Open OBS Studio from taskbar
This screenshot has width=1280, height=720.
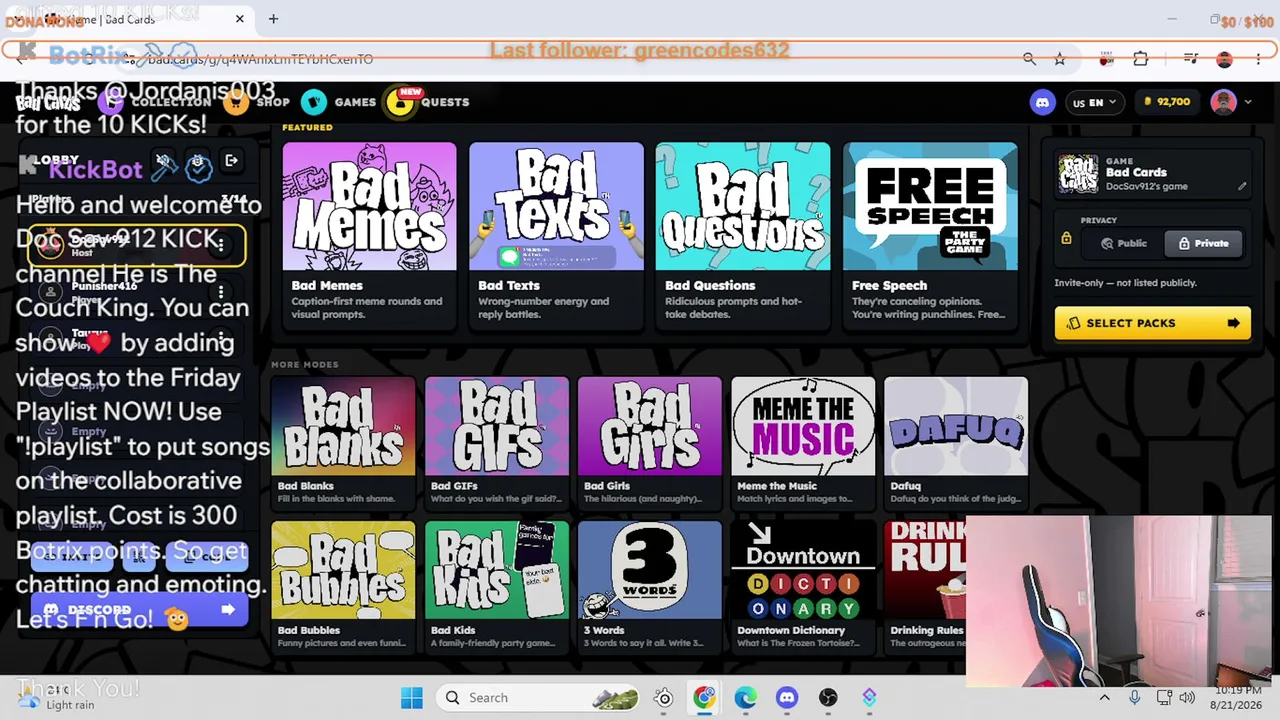coord(828,697)
